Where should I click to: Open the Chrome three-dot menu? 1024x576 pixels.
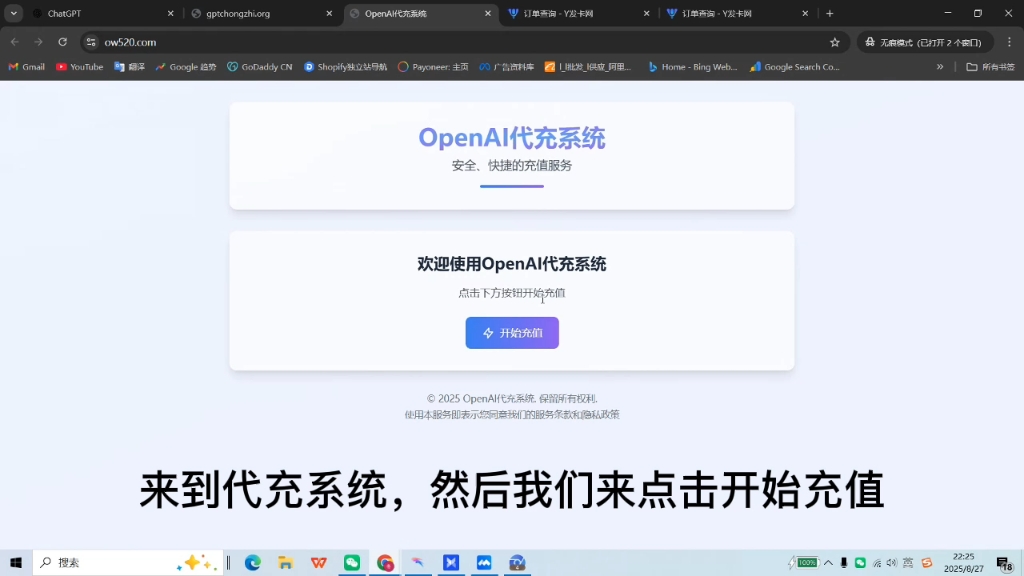1010,42
